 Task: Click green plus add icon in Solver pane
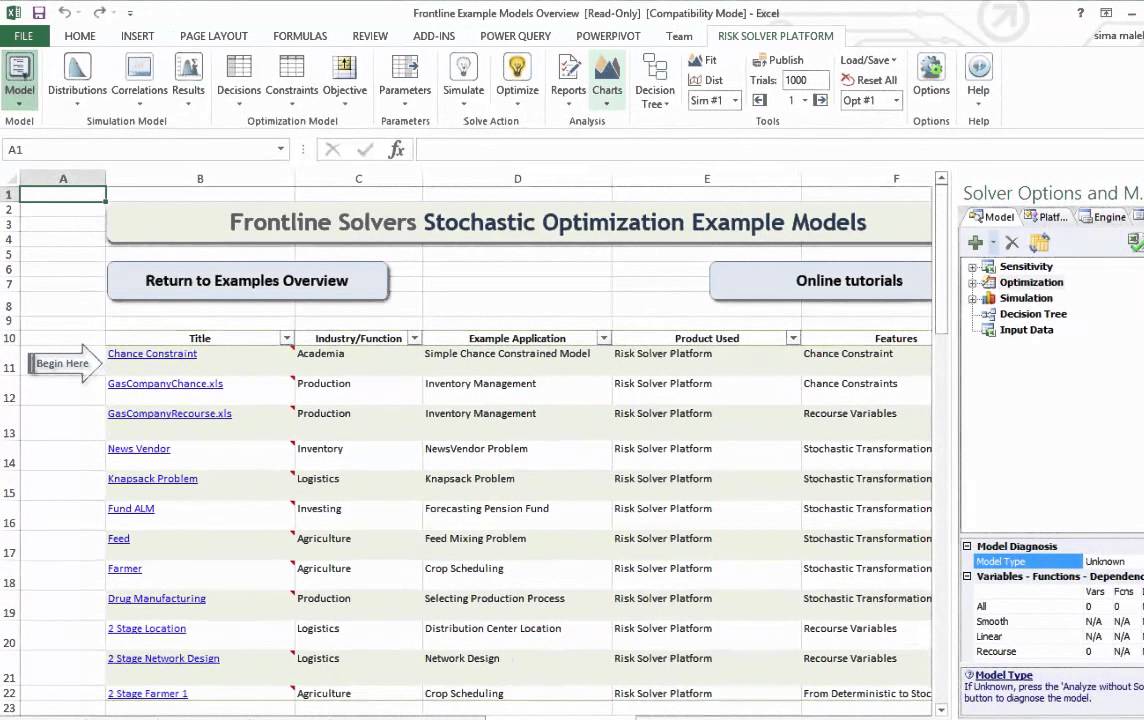[x=975, y=243]
